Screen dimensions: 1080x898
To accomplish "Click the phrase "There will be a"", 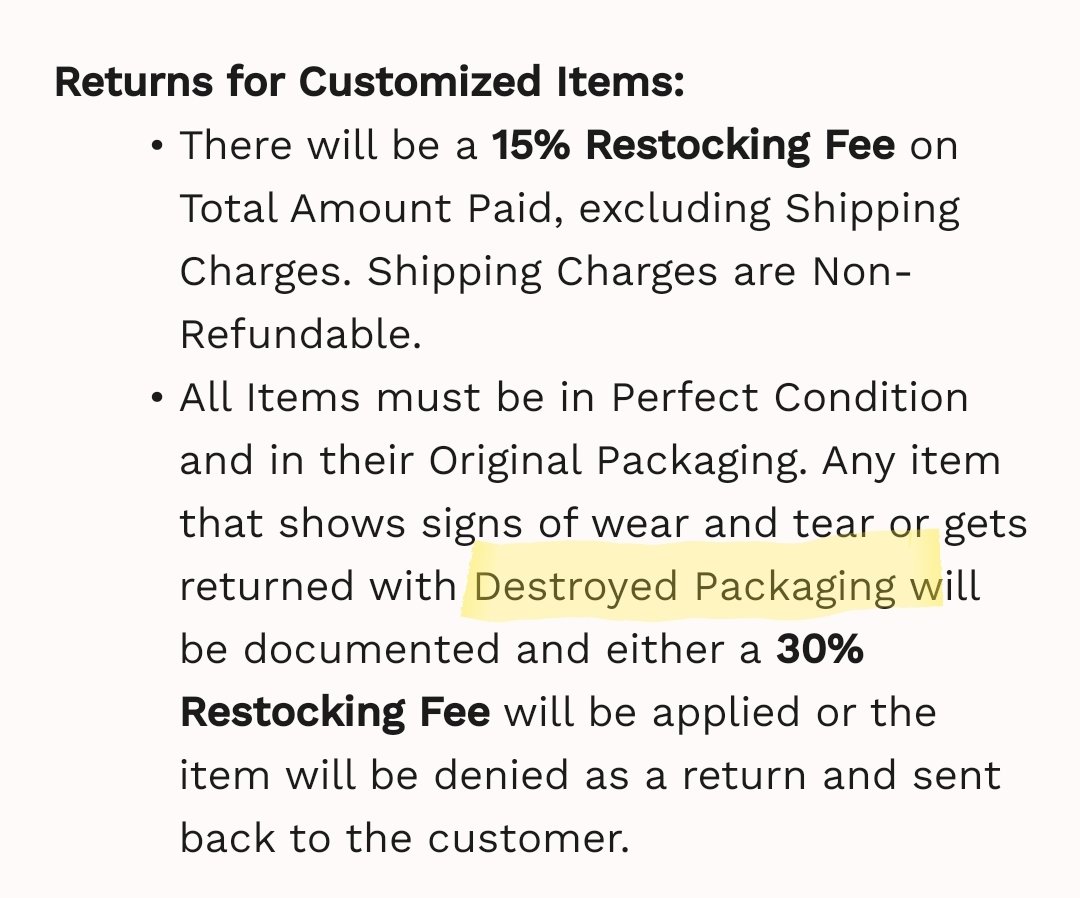I will [329, 145].
